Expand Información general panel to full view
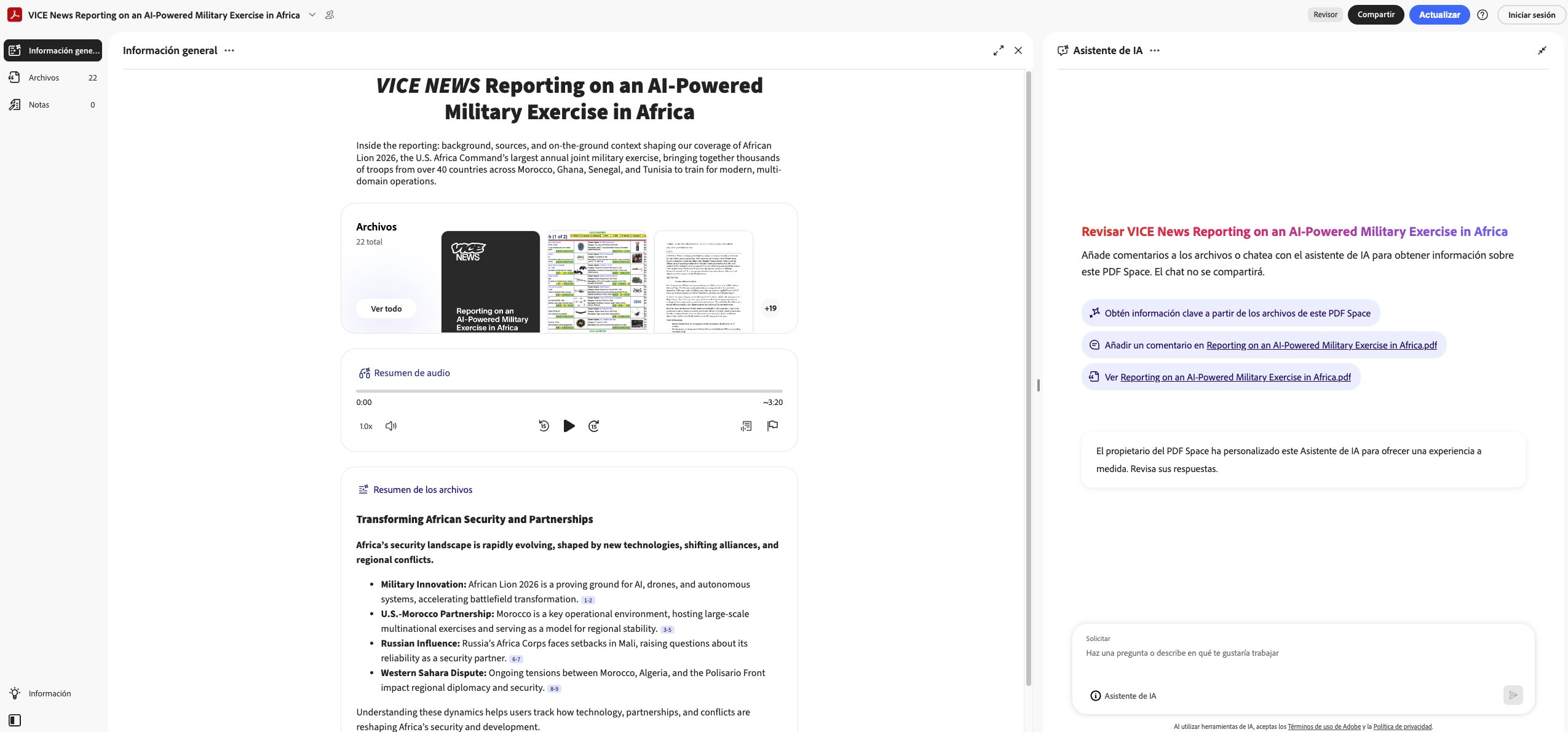This screenshot has width=1568, height=732. pos(999,50)
